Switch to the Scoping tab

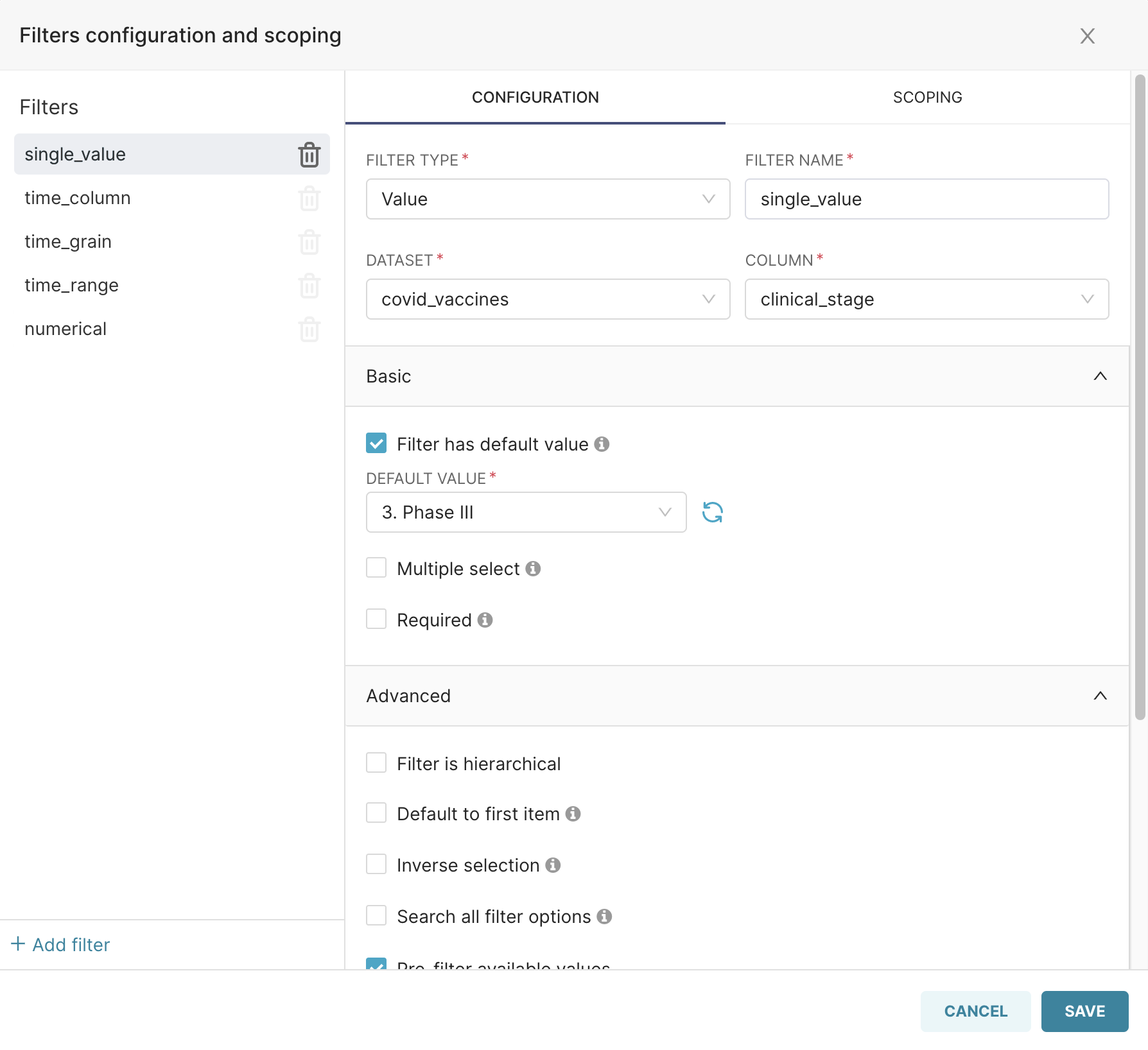point(927,98)
